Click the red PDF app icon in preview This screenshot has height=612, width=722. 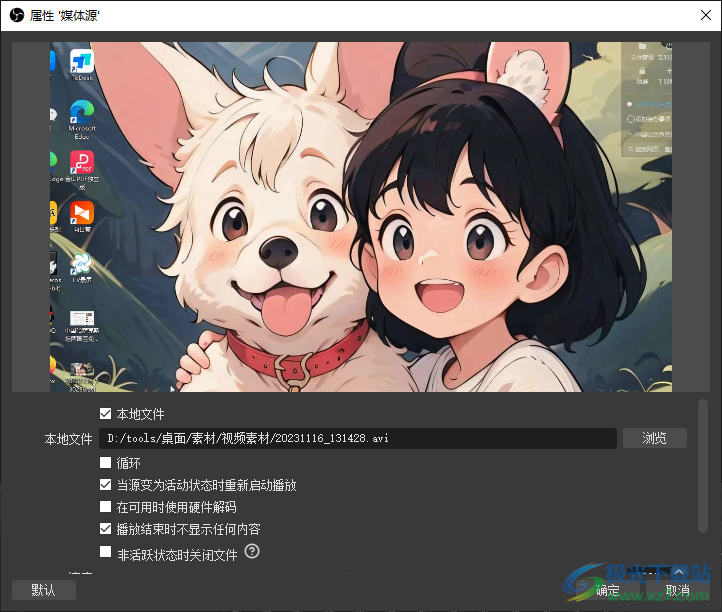point(82,163)
